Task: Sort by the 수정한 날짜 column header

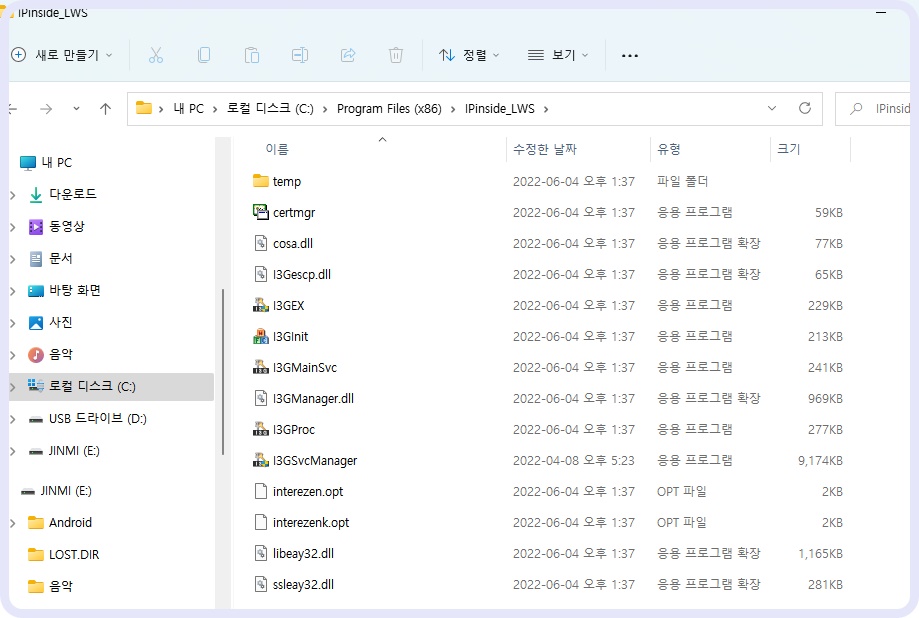Action: point(544,150)
